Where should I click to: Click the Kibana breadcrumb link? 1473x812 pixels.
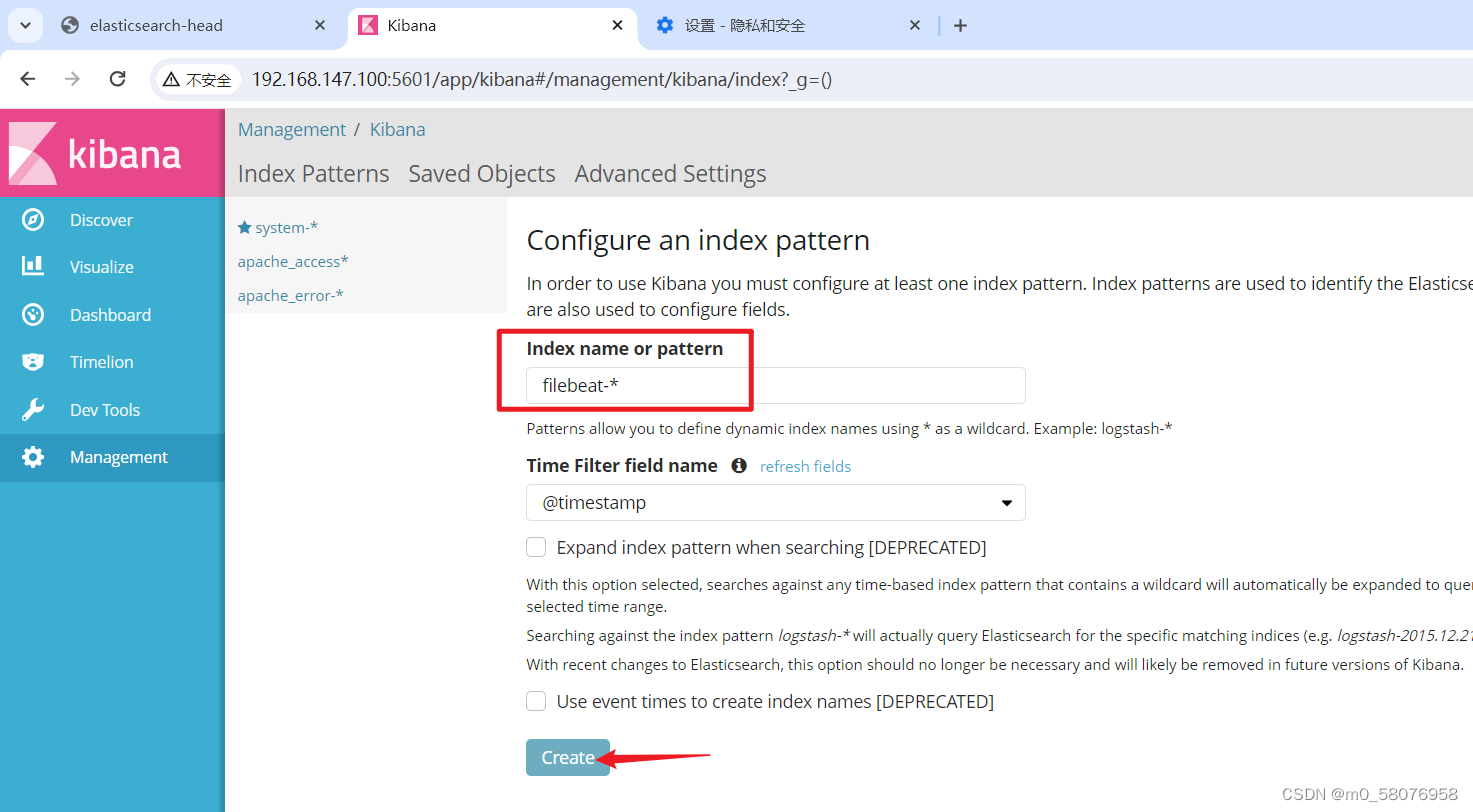(x=398, y=130)
